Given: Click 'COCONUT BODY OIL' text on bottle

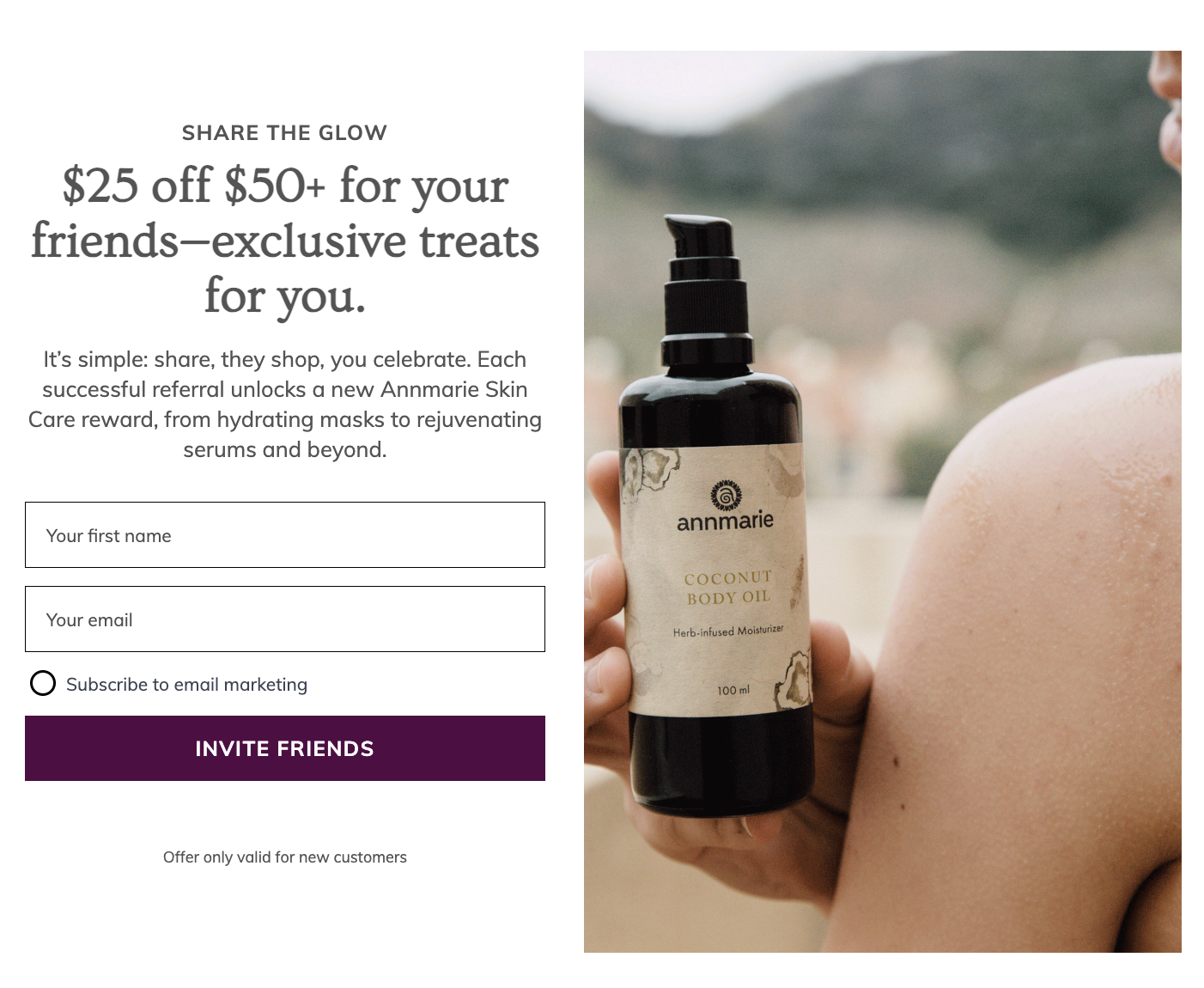Looking at the screenshot, I should [728, 588].
